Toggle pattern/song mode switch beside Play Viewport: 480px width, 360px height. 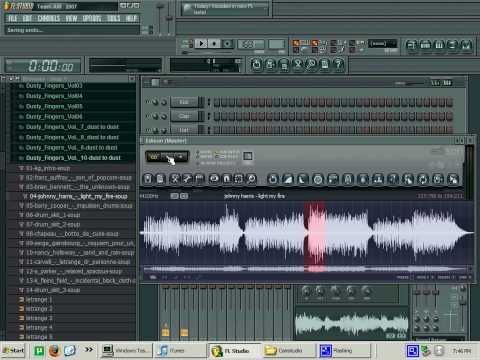[188, 44]
